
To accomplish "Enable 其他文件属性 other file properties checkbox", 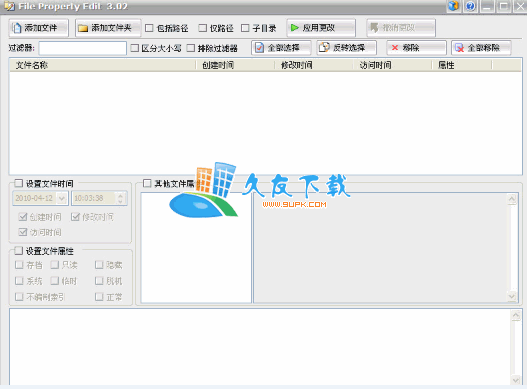I will coord(147,183).
